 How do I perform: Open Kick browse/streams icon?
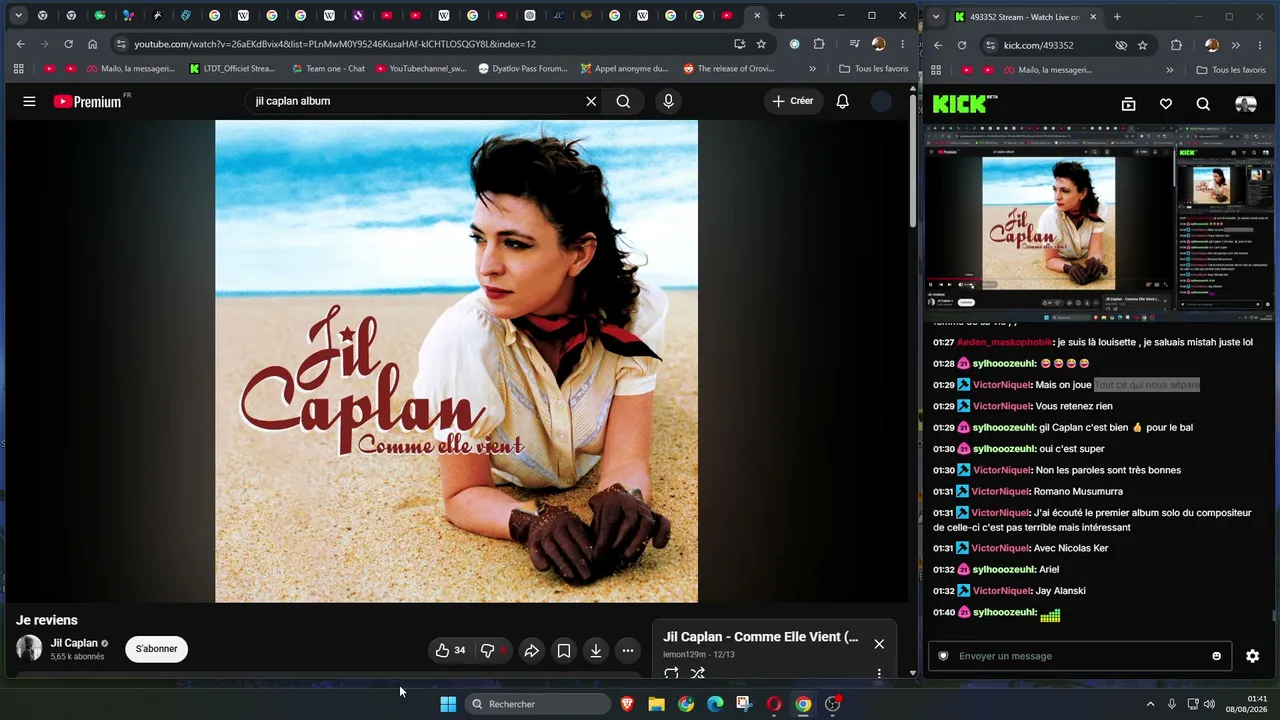pos(1128,104)
